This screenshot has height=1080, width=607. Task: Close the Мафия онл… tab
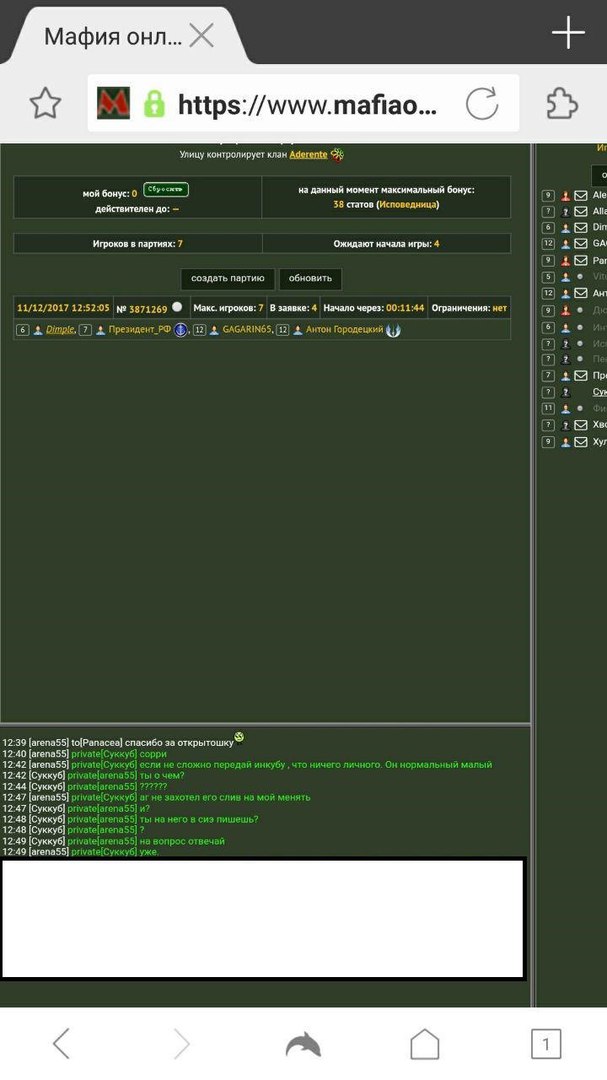click(201, 37)
